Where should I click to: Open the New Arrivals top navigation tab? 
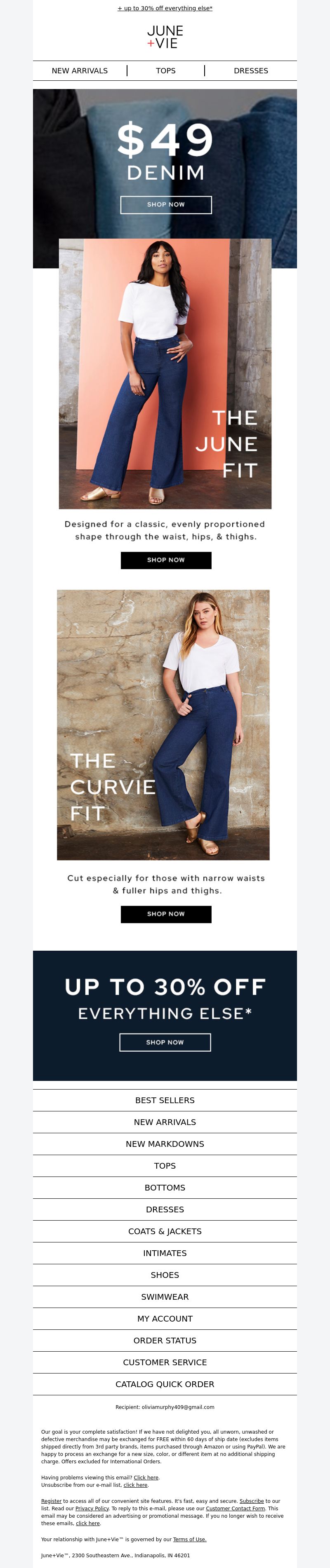coord(80,70)
